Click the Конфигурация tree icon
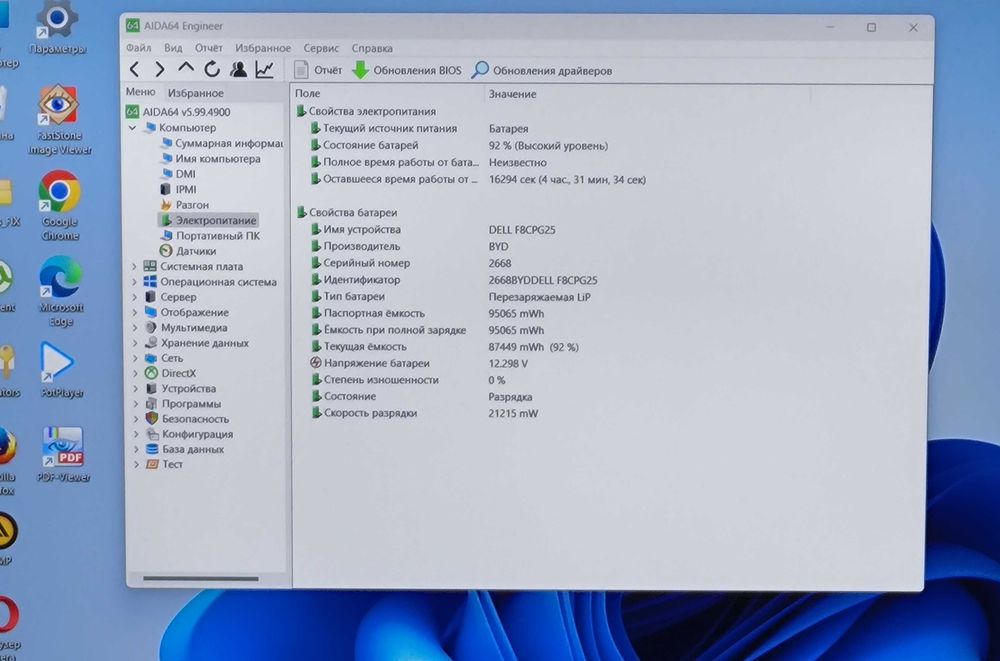The width and height of the screenshot is (1000, 661). click(x=152, y=434)
